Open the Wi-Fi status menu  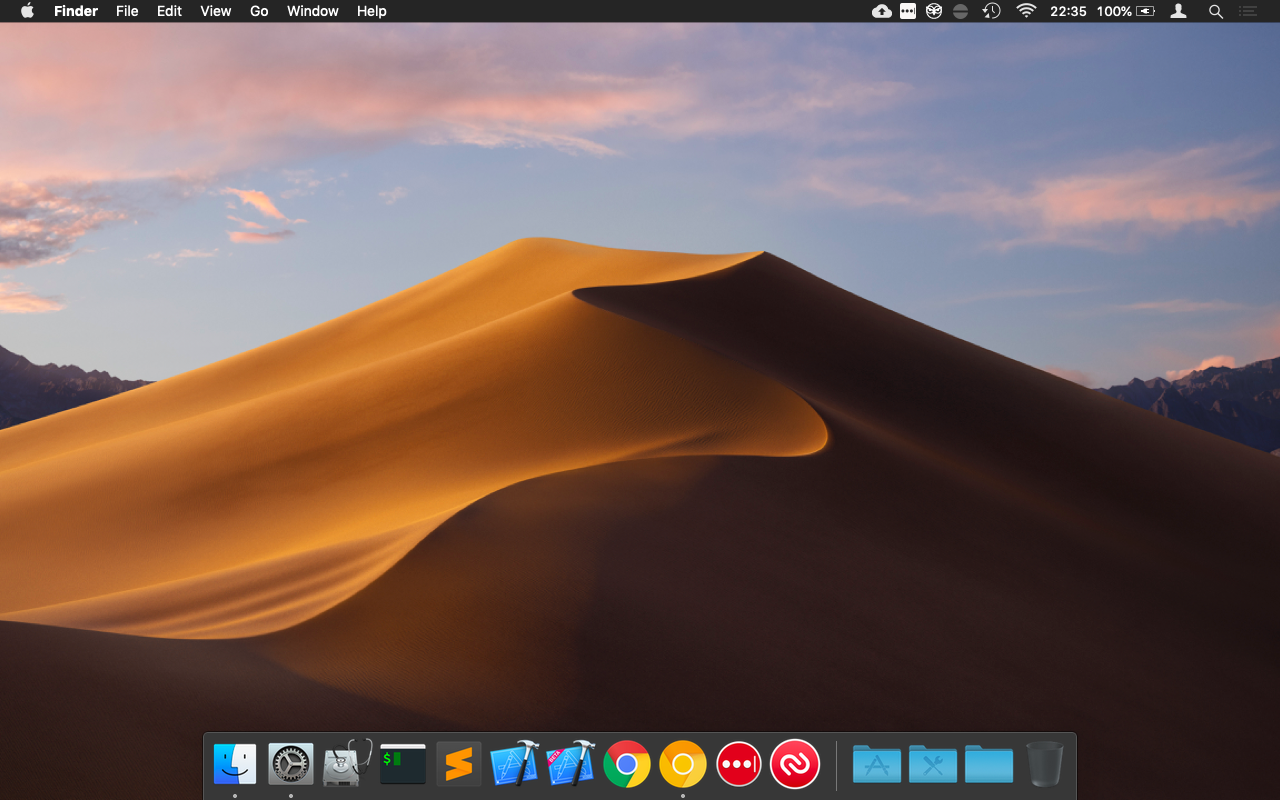pyautogui.click(x=1026, y=11)
